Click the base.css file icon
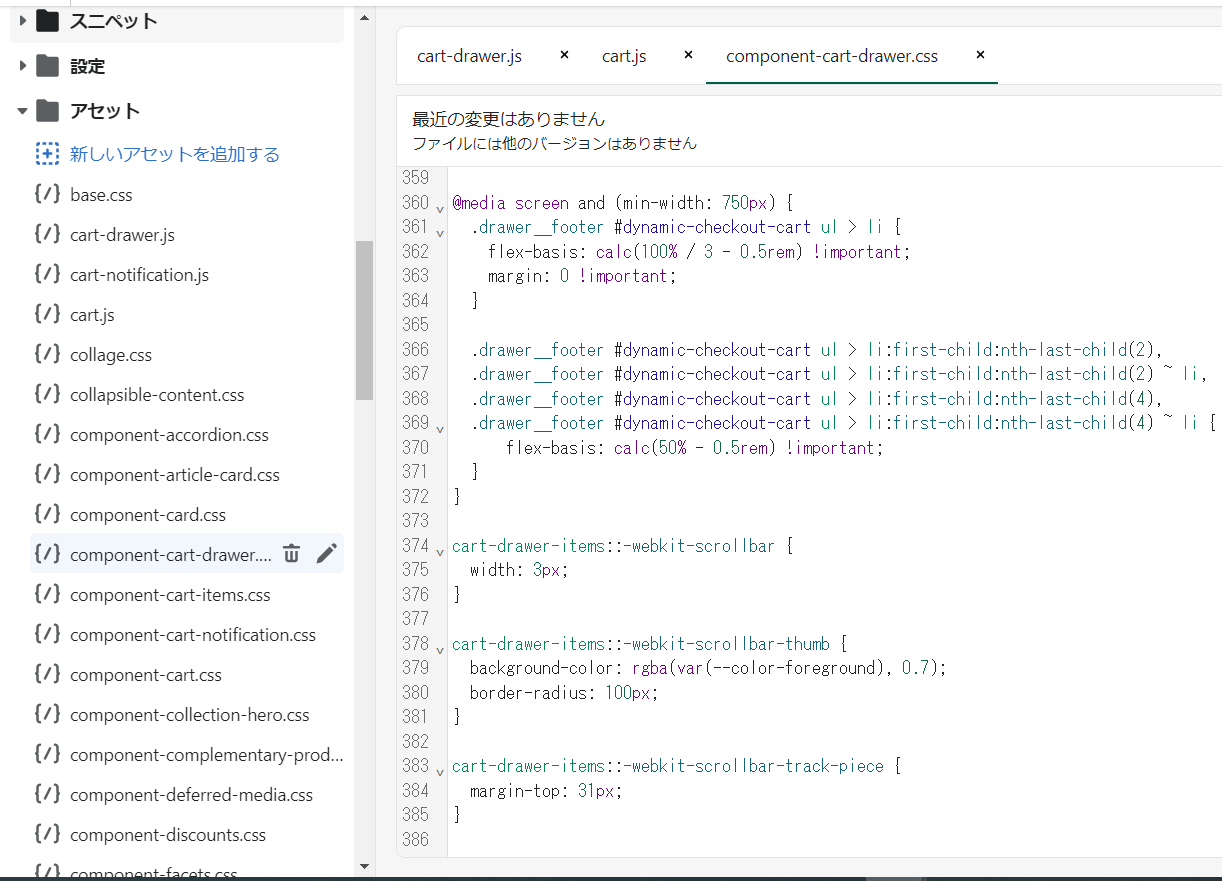This screenshot has height=881, width=1222. click(47, 194)
